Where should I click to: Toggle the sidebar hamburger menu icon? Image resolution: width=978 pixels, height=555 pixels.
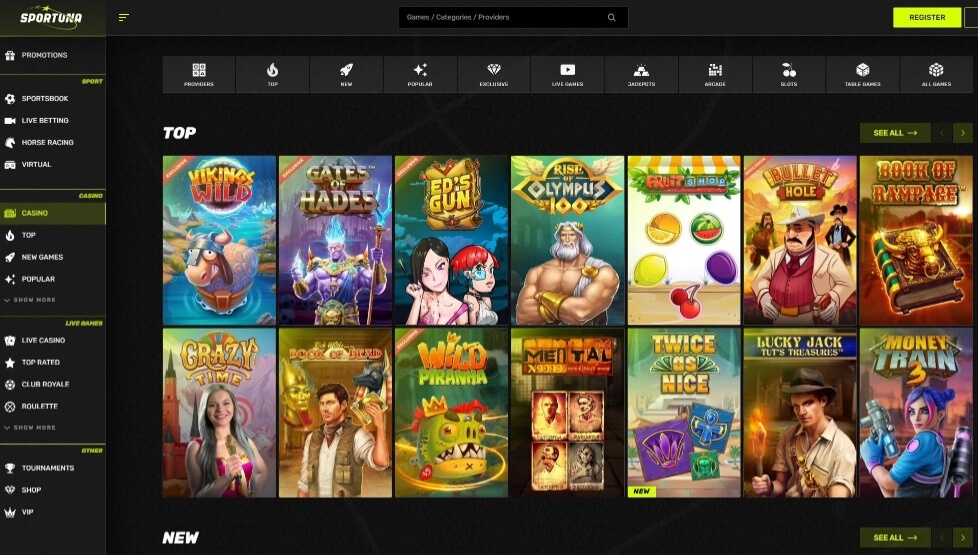point(123,17)
